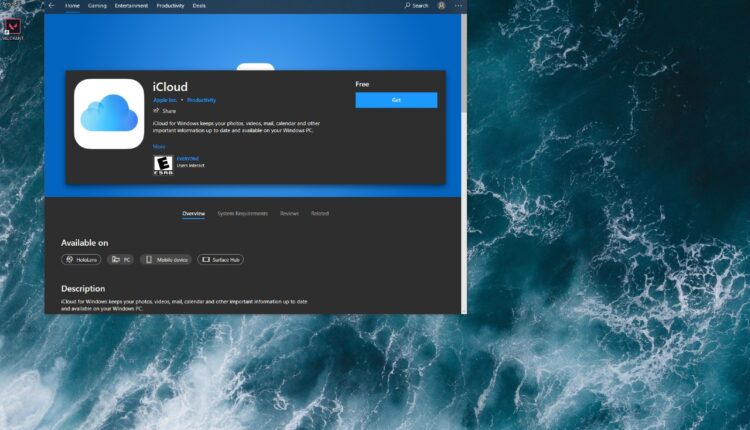Select the Surface Hub device chip
750x430 pixels.
click(220, 259)
